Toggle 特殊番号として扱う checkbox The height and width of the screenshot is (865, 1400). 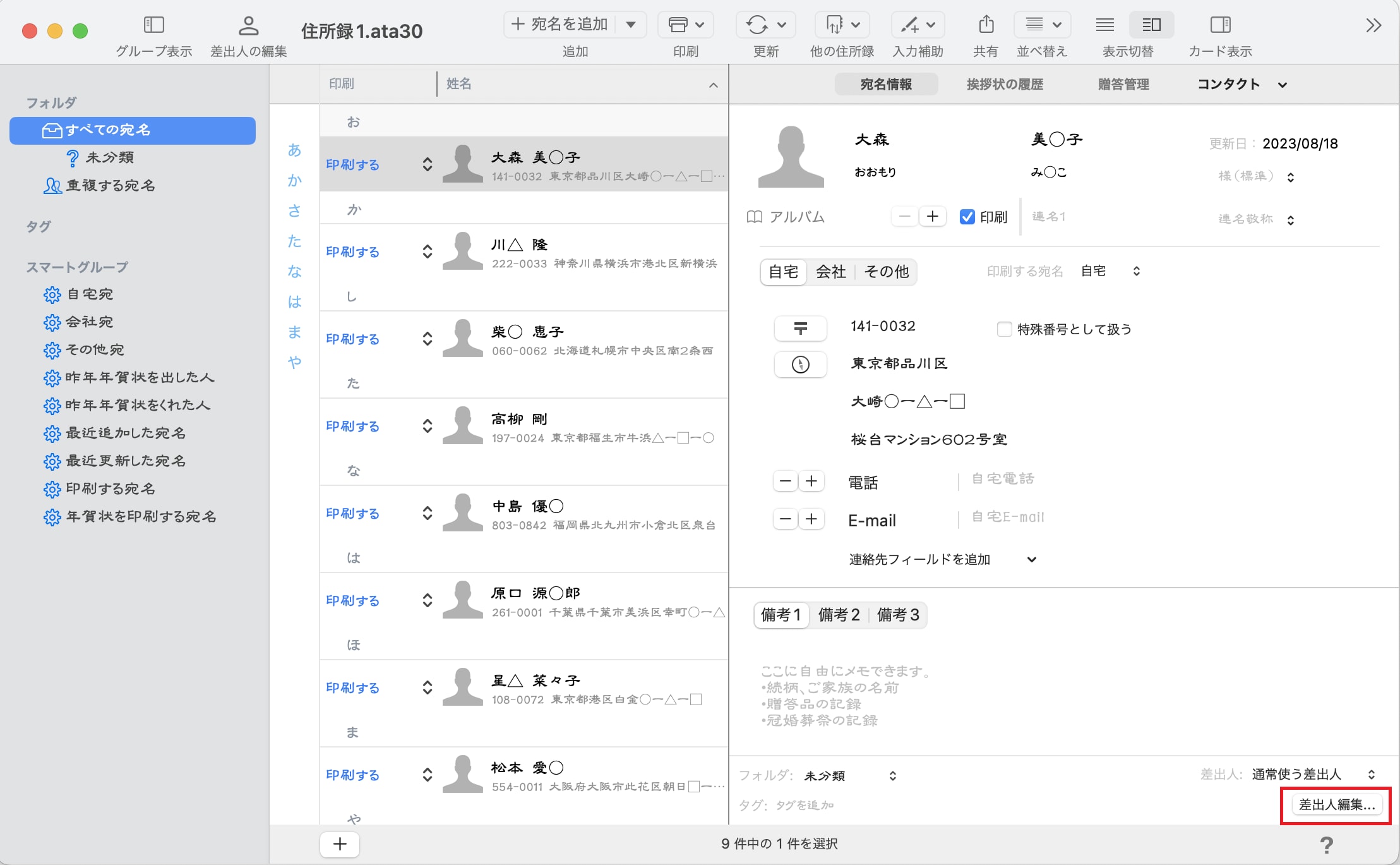1004,329
